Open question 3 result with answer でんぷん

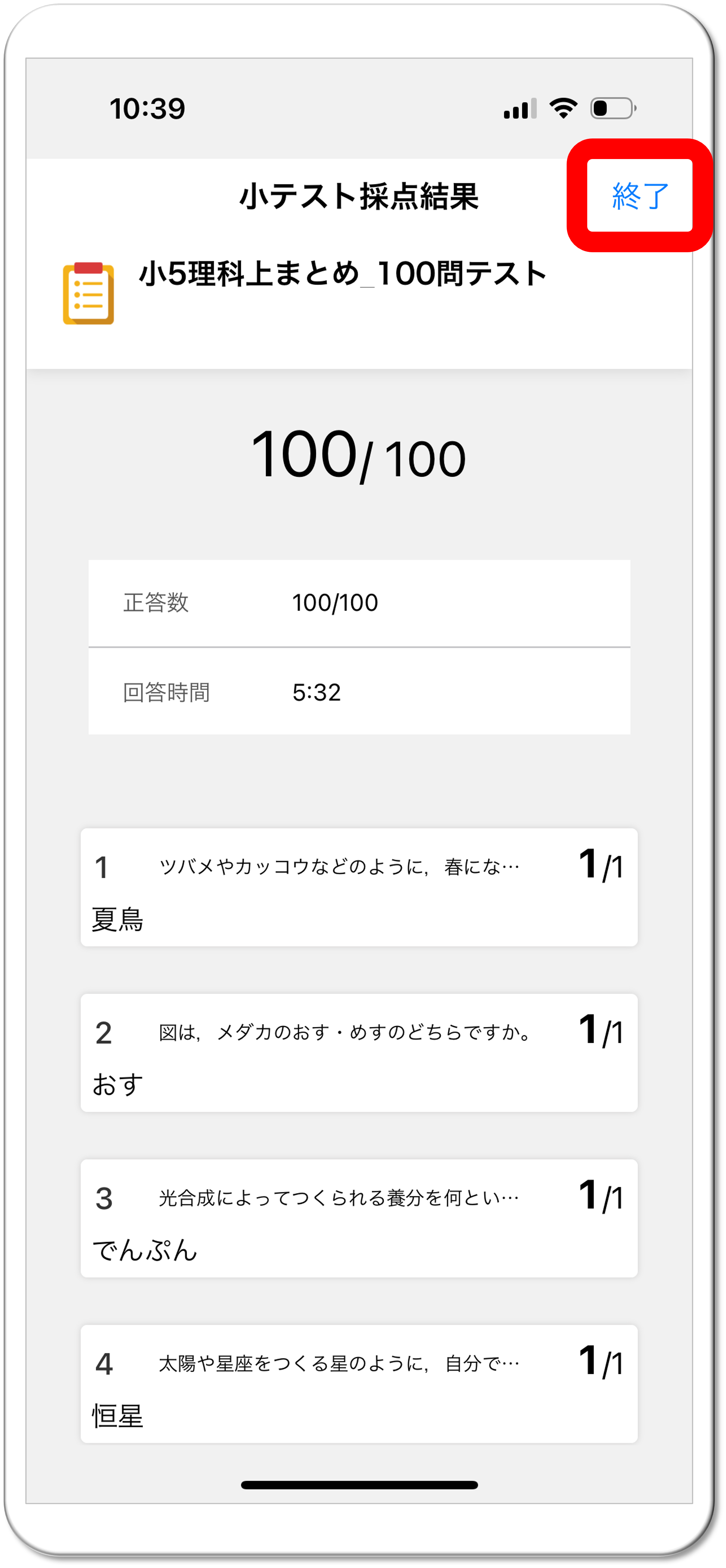coord(359,1218)
